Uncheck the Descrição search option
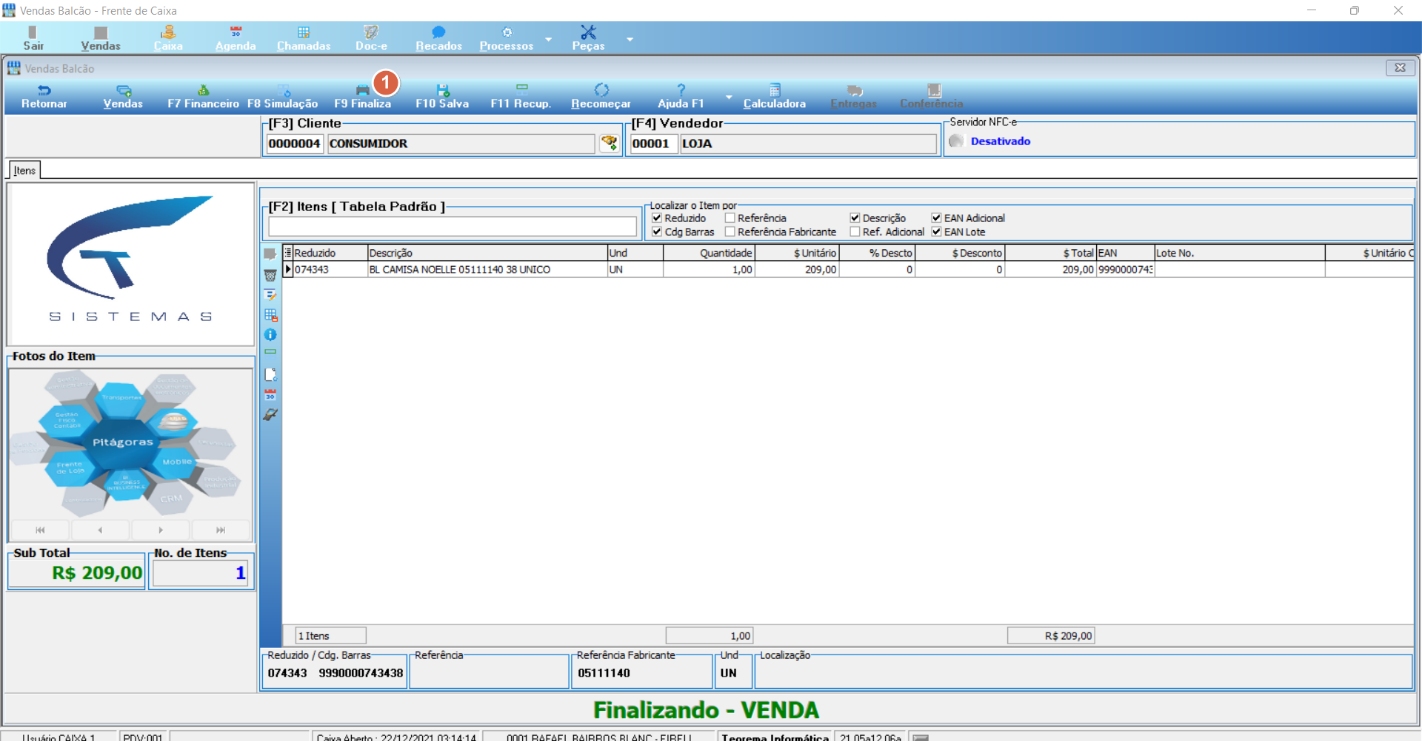1422x741 pixels. point(855,218)
